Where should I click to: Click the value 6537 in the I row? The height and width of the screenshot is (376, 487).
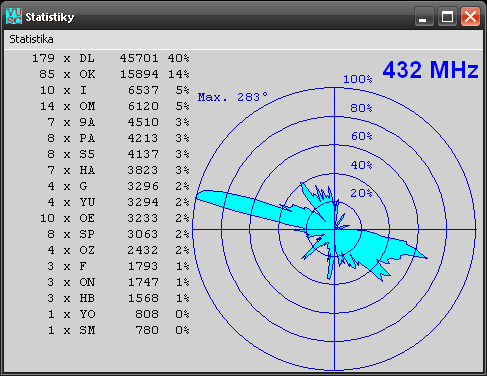click(143, 90)
